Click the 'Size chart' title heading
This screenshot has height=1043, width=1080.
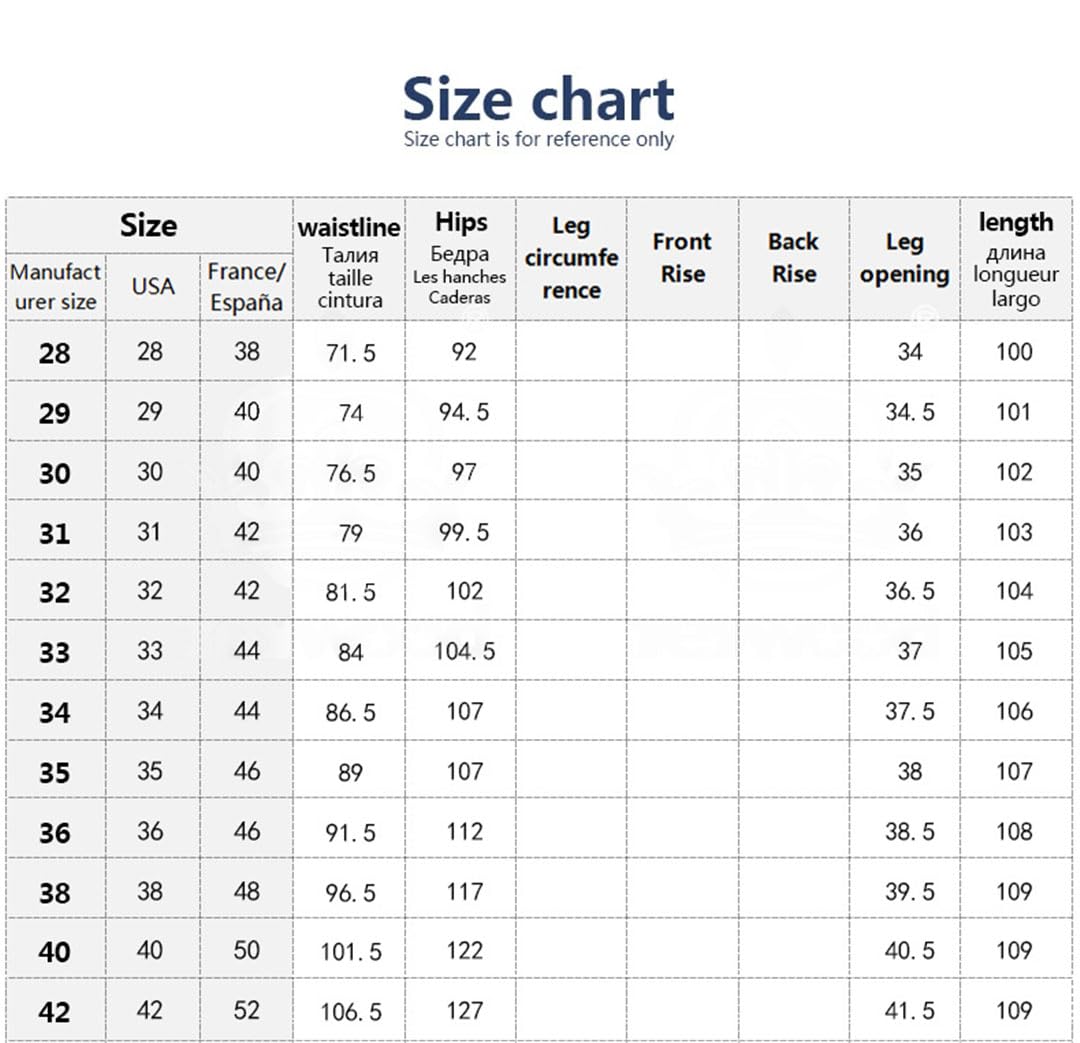[x=538, y=100]
